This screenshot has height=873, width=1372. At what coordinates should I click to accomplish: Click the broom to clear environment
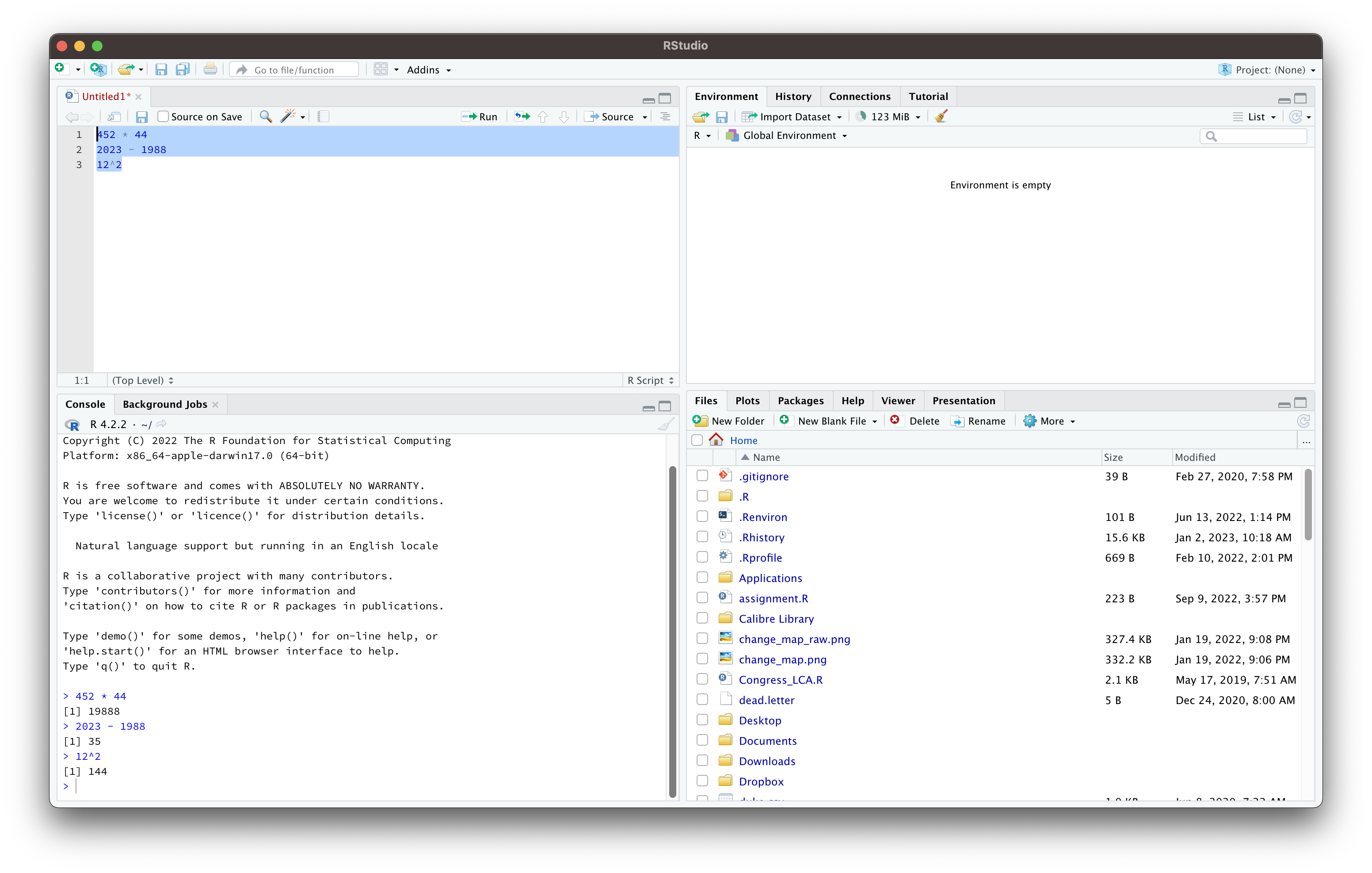point(941,117)
